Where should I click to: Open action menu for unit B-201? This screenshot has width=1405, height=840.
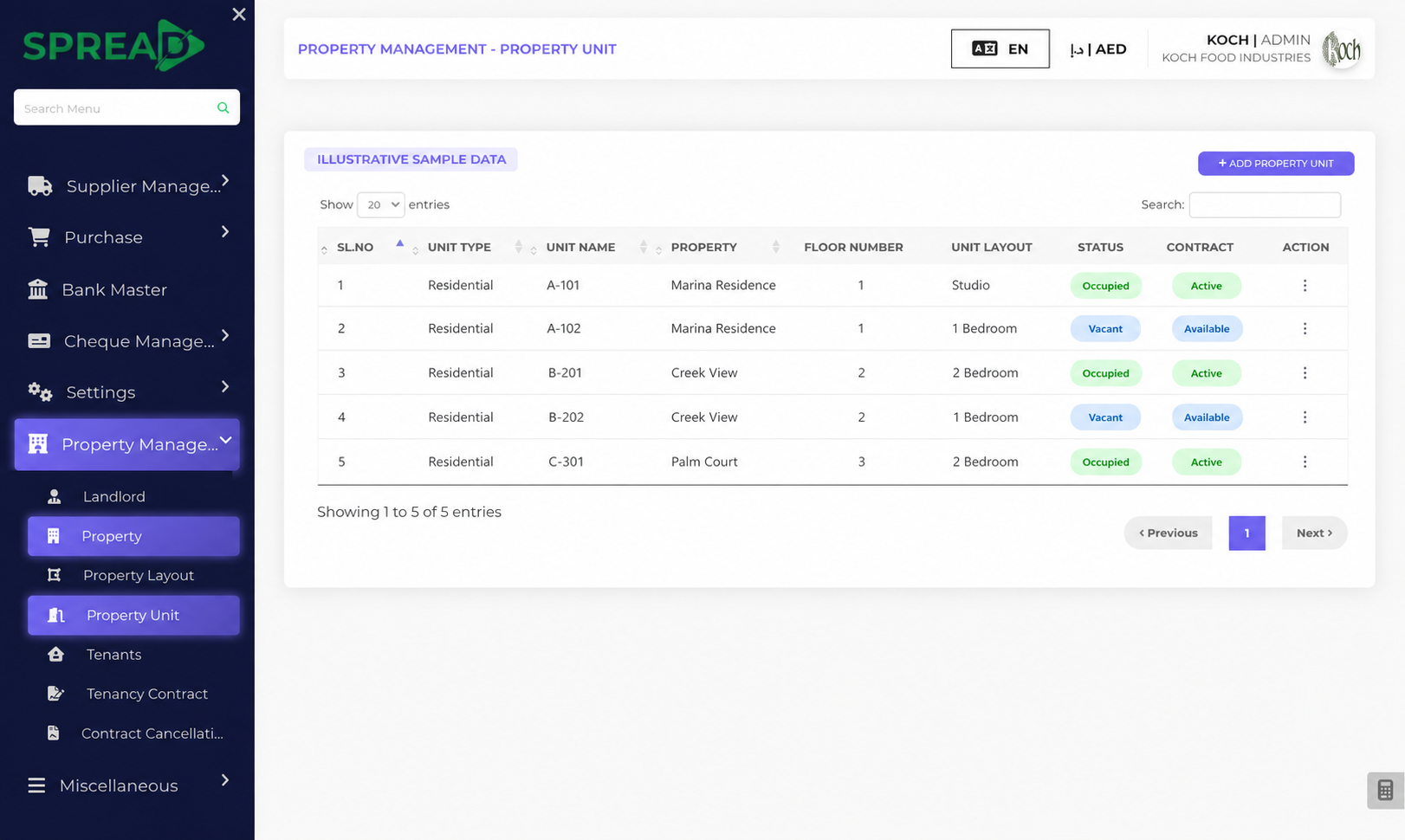pyautogui.click(x=1305, y=372)
